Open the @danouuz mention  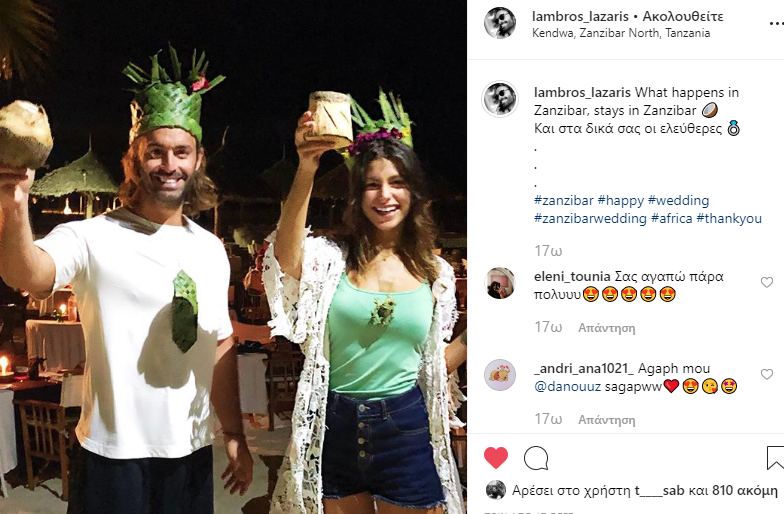(568, 386)
